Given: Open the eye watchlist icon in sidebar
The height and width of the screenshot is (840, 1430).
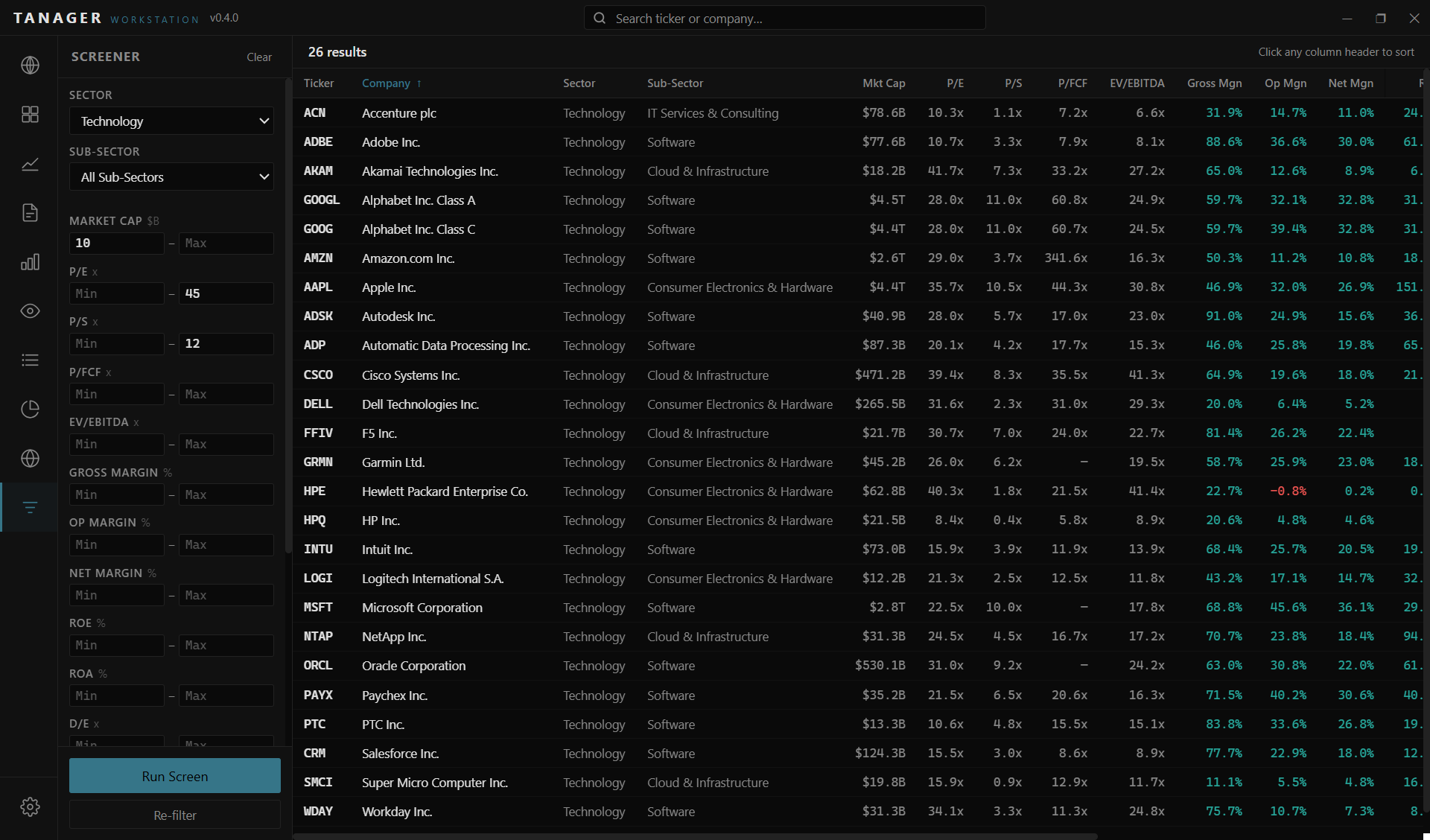Looking at the screenshot, I should click(x=30, y=311).
